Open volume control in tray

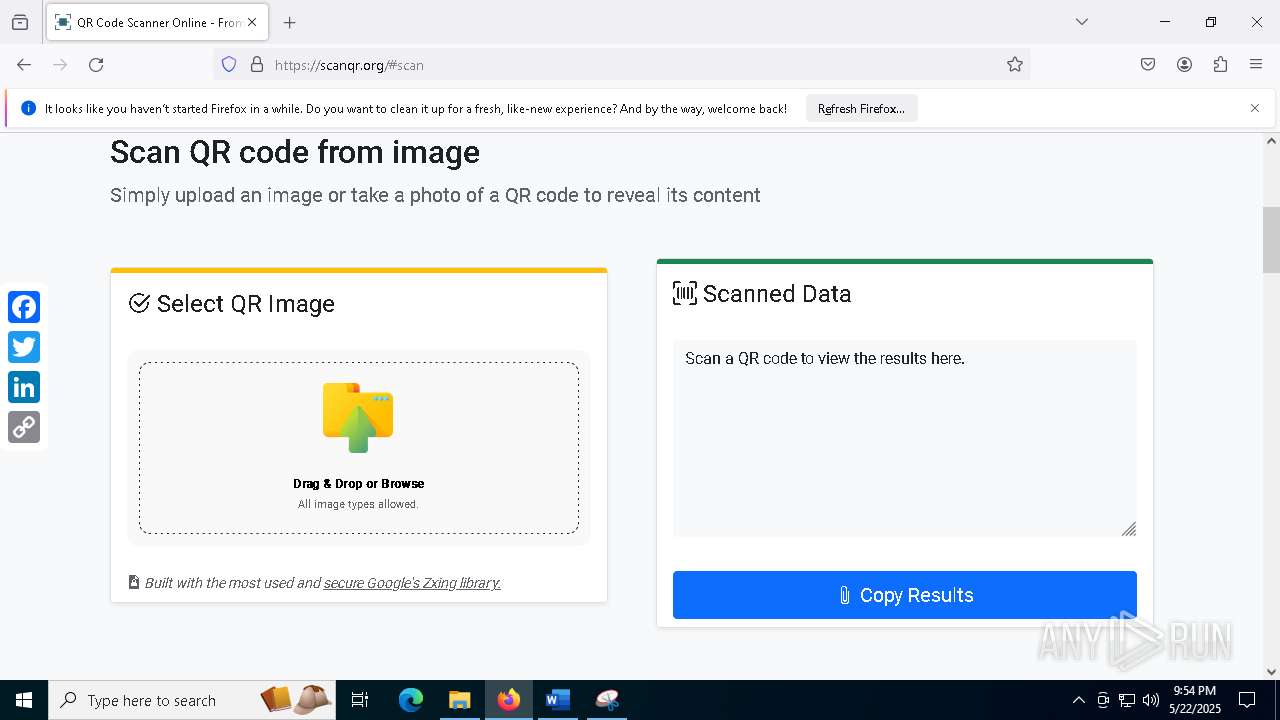click(1151, 700)
